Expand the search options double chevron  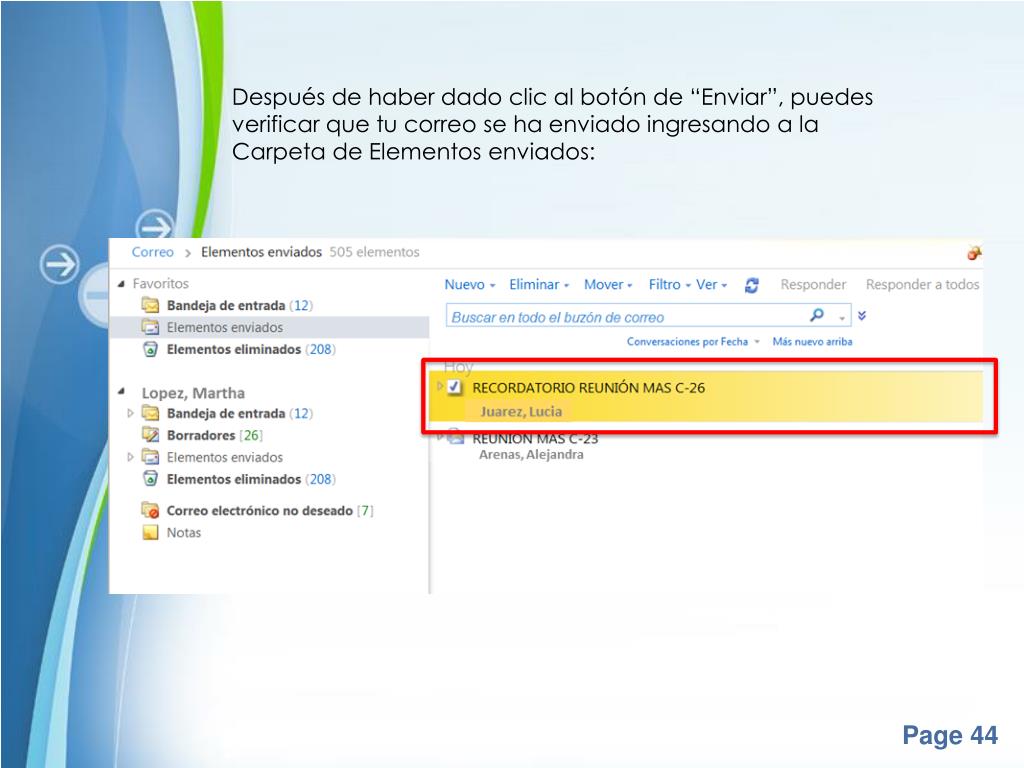[x=862, y=315]
